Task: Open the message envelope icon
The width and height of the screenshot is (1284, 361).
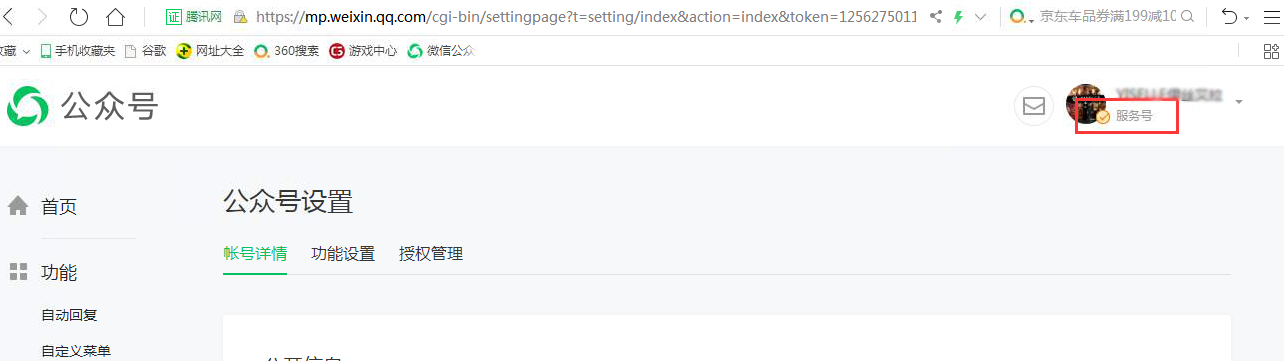Action: point(1034,106)
